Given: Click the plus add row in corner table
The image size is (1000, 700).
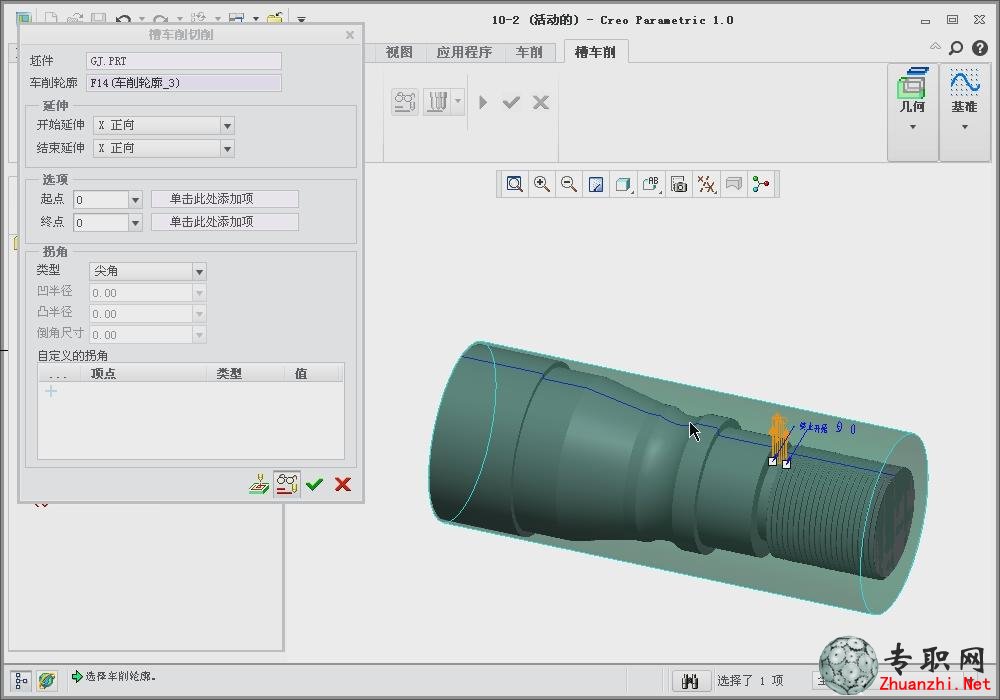Looking at the screenshot, I should point(51,391).
